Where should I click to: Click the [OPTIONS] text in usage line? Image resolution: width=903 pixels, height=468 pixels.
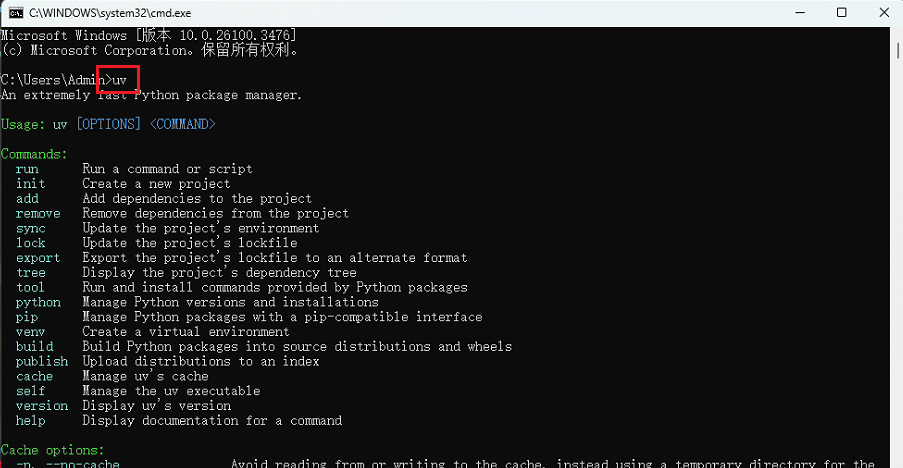[108, 124]
